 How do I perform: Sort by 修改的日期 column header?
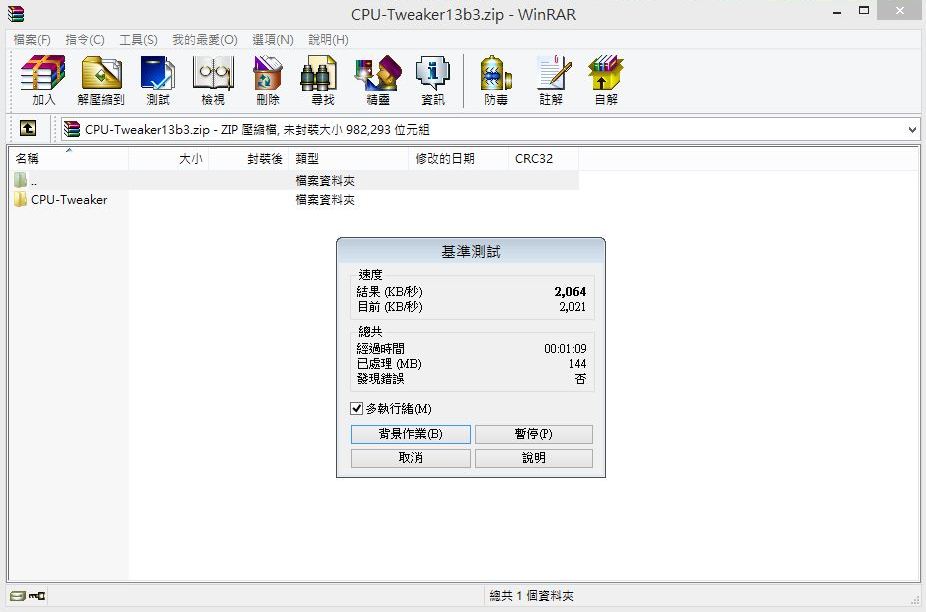(458, 158)
